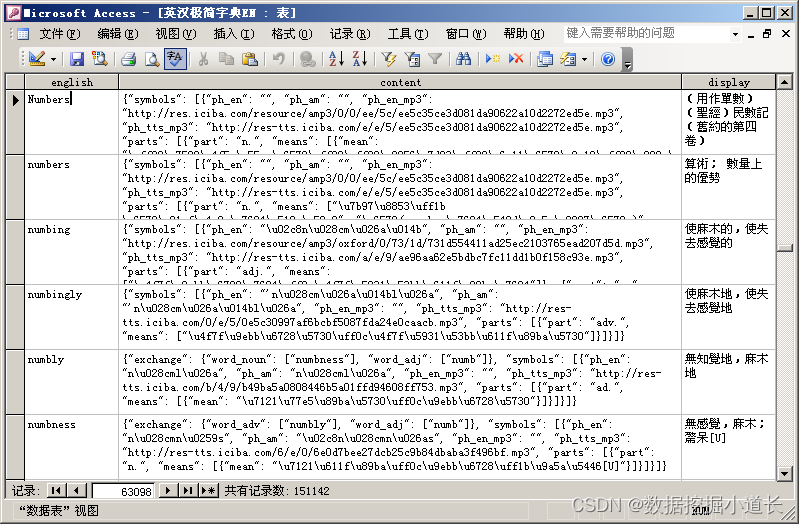The image size is (799, 524).
Task: Filter by selection icon
Action: [x=388, y=59]
